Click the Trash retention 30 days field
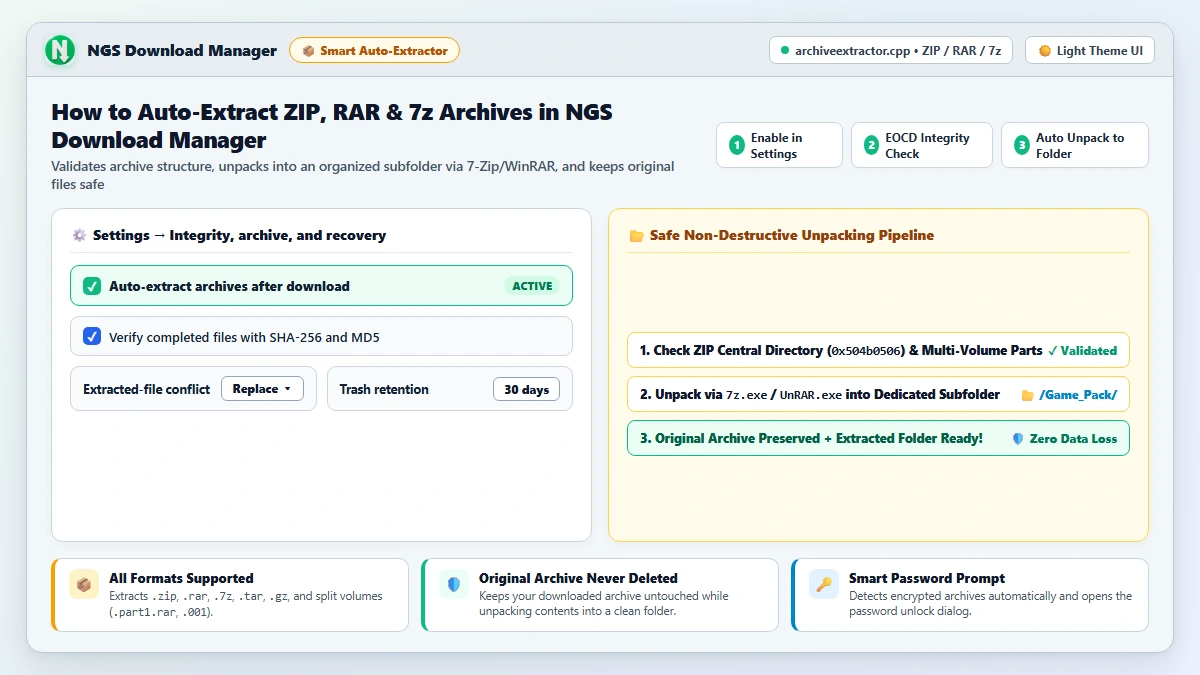This screenshot has height=675, width=1200. coord(526,389)
